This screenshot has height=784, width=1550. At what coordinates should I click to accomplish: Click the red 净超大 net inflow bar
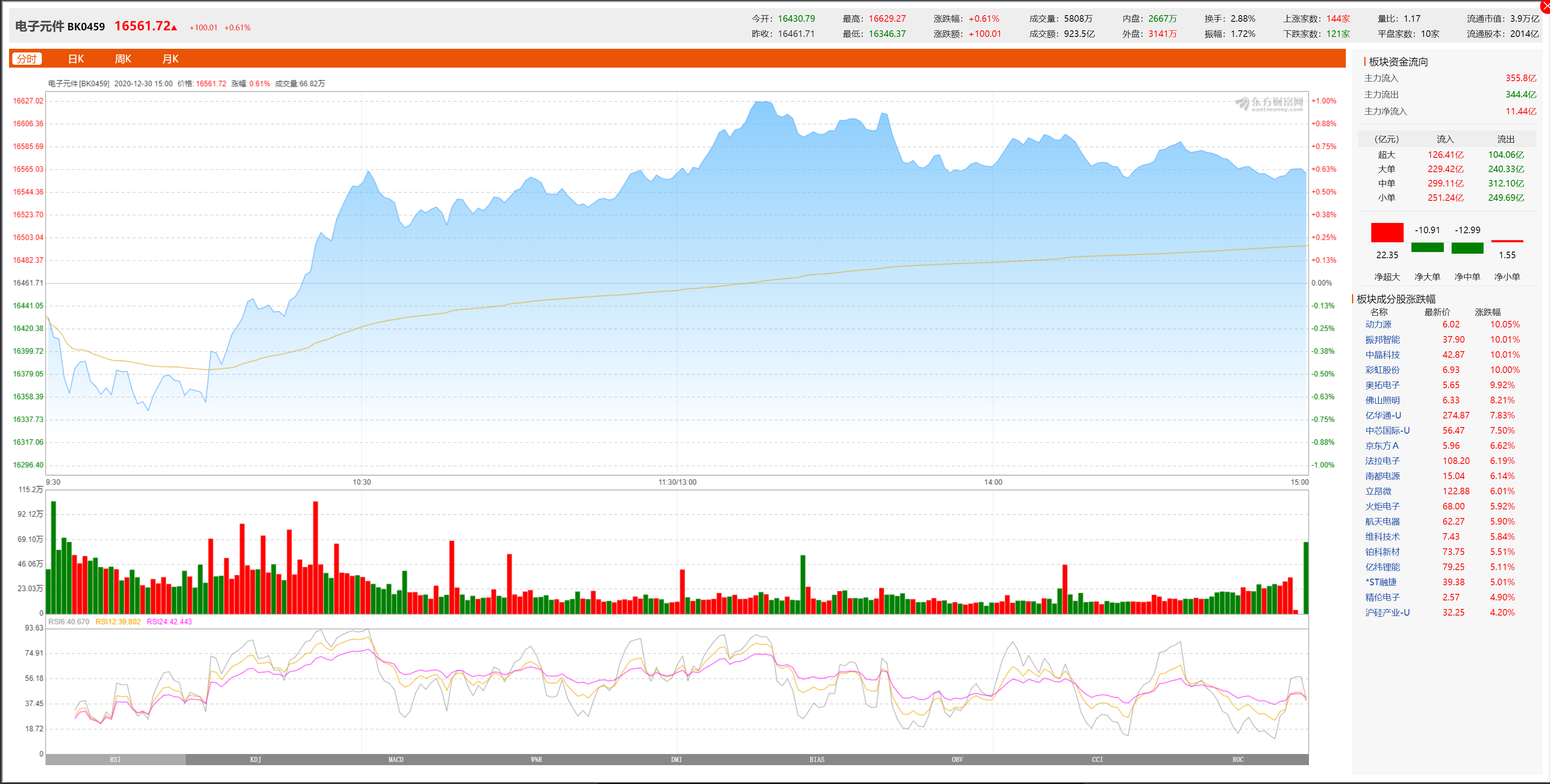point(1387,232)
